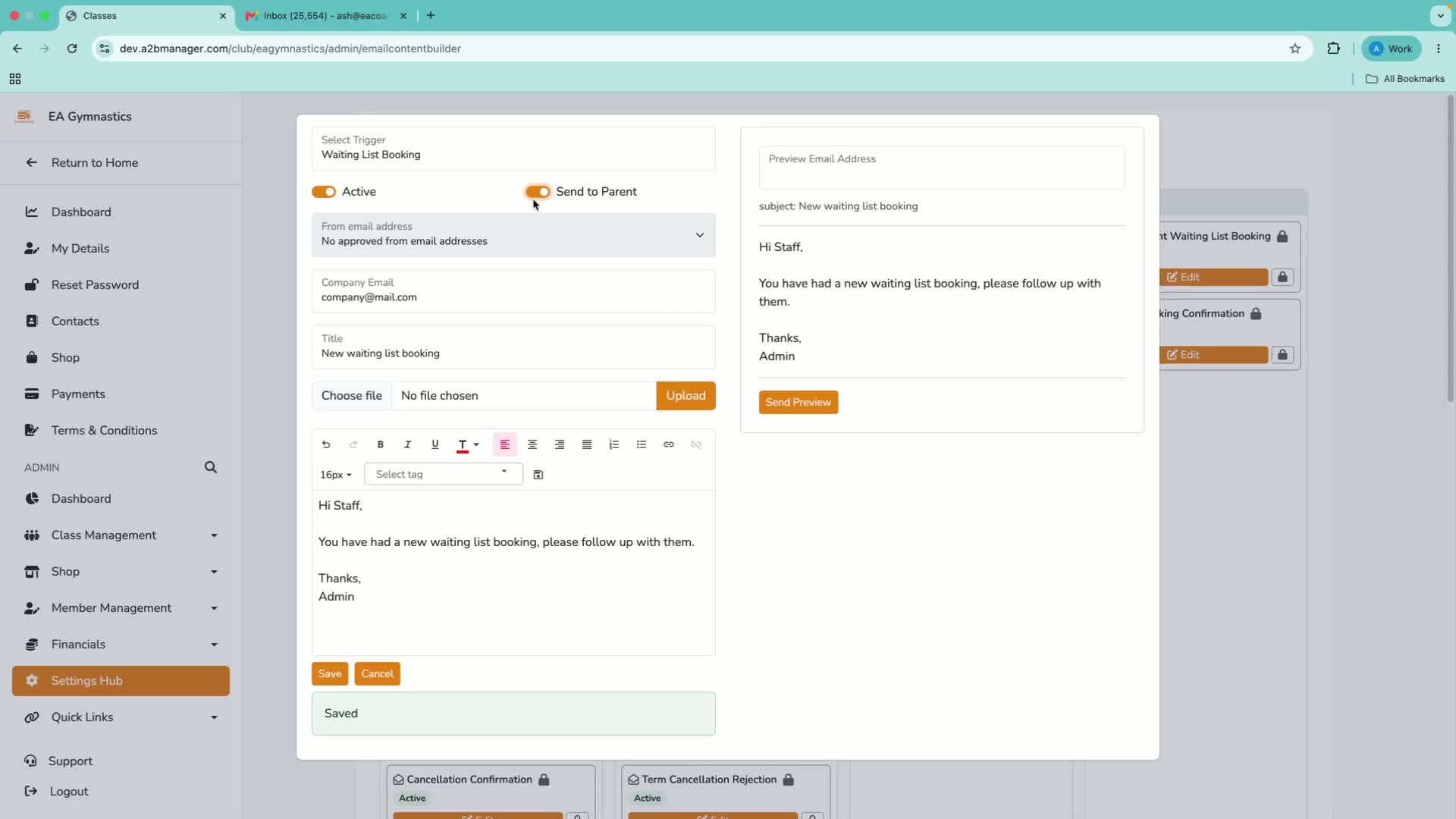Click the Preview Email Address field
This screenshot has width=1456, height=819.
click(942, 168)
